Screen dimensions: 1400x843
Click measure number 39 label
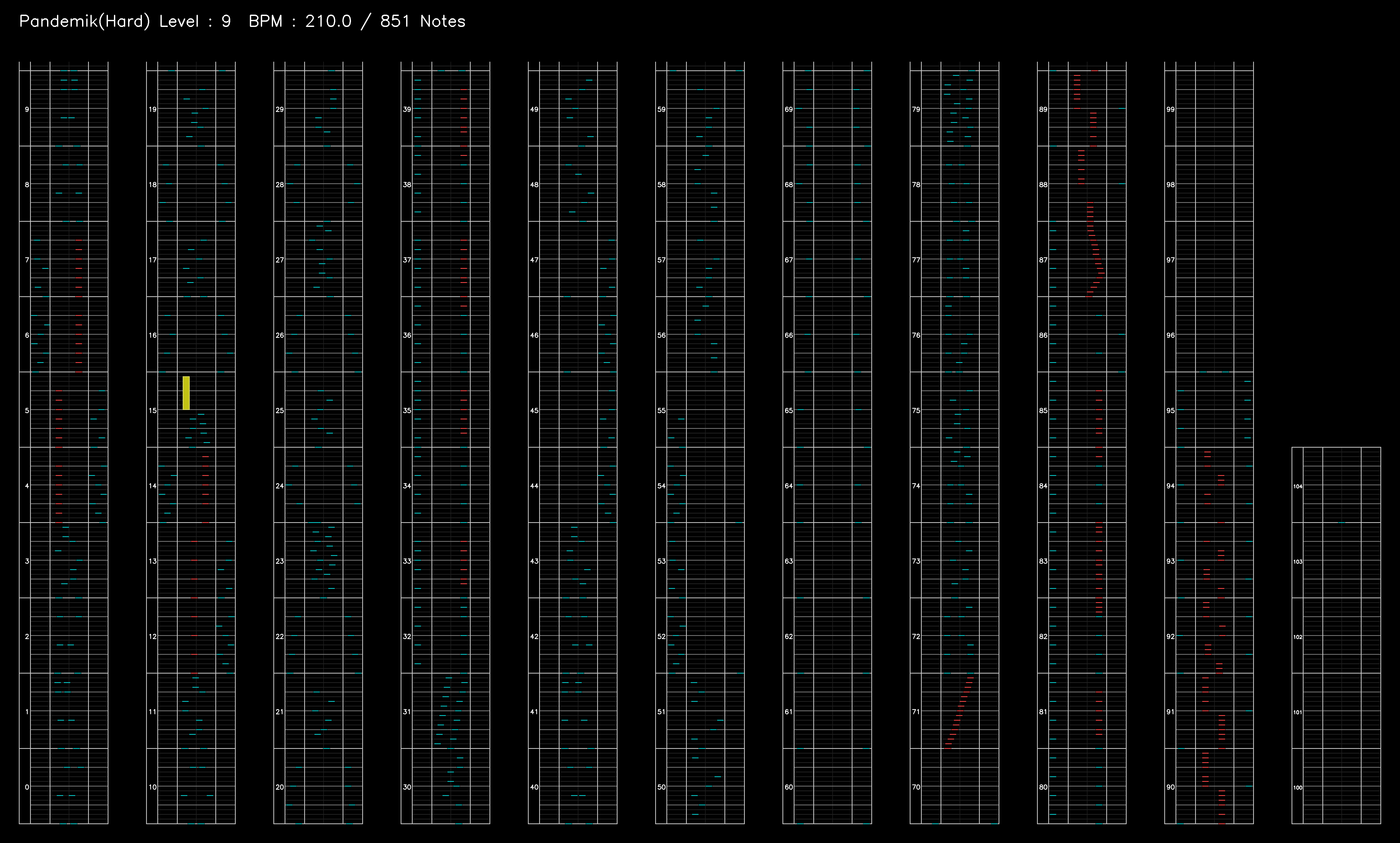click(407, 110)
